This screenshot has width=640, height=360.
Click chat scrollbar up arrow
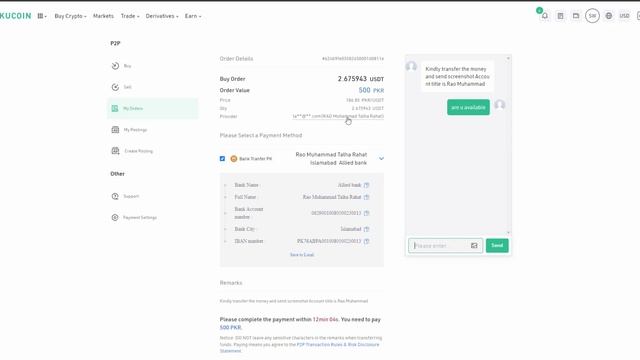[508, 58]
